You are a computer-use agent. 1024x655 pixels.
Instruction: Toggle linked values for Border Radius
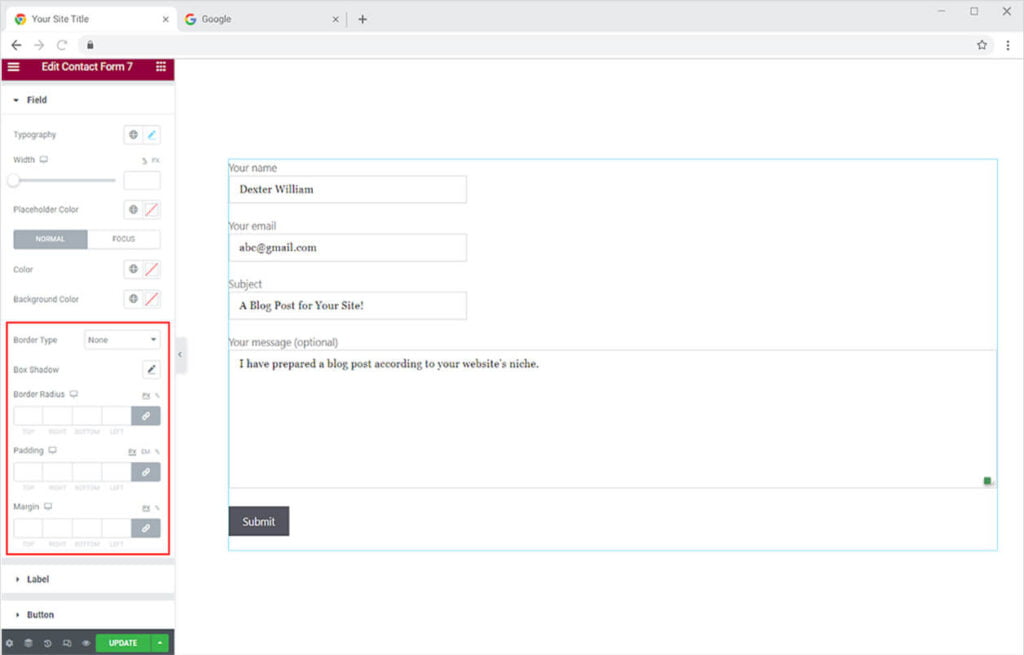point(145,415)
